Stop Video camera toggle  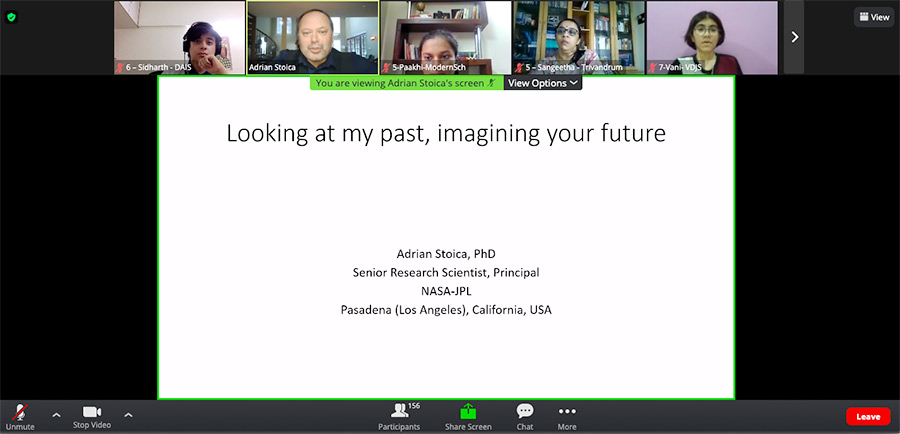(92, 415)
